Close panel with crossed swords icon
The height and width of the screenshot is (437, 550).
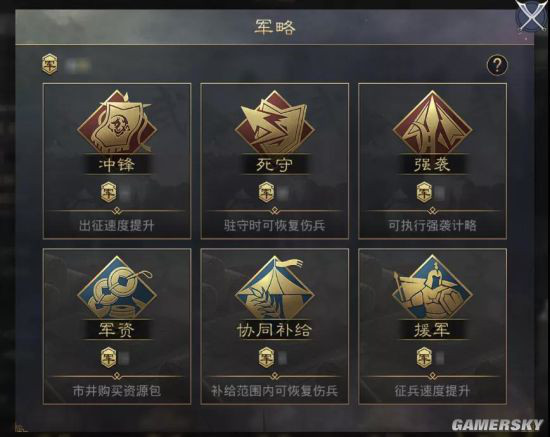point(532,16)
